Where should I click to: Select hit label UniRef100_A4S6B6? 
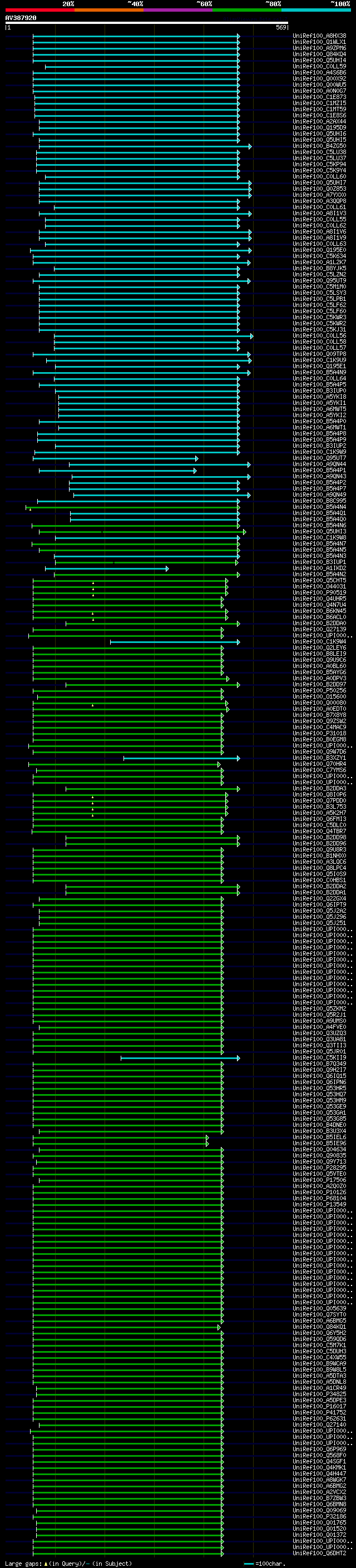(319, 72)
